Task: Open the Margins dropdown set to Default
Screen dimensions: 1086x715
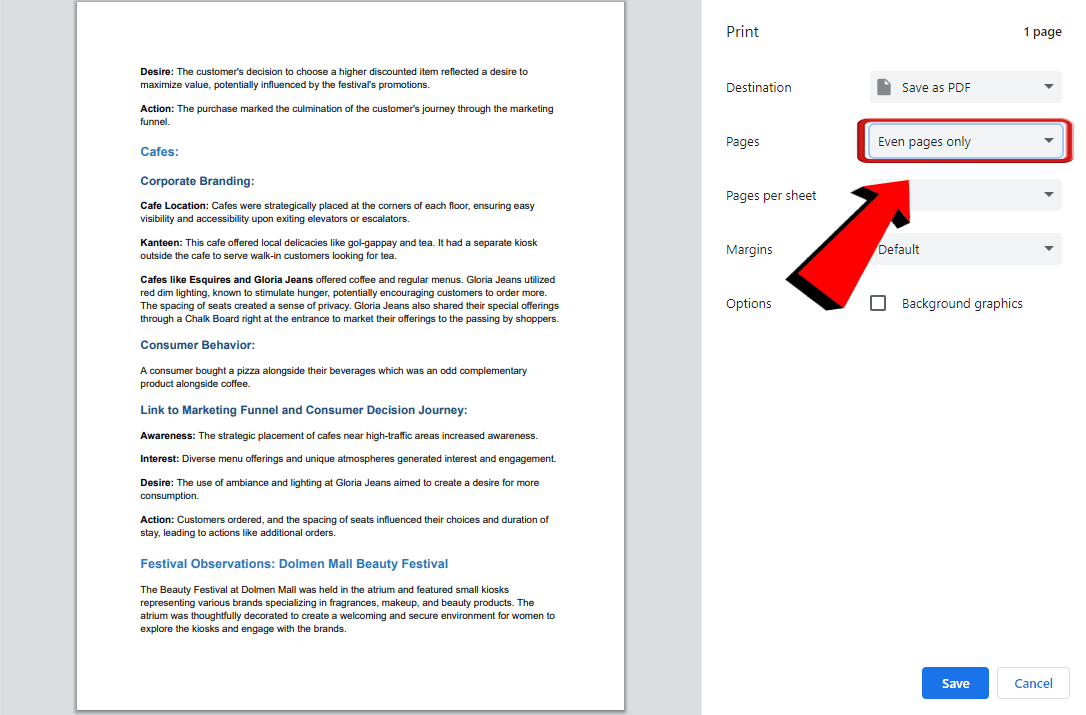Action: coord(965,249)
